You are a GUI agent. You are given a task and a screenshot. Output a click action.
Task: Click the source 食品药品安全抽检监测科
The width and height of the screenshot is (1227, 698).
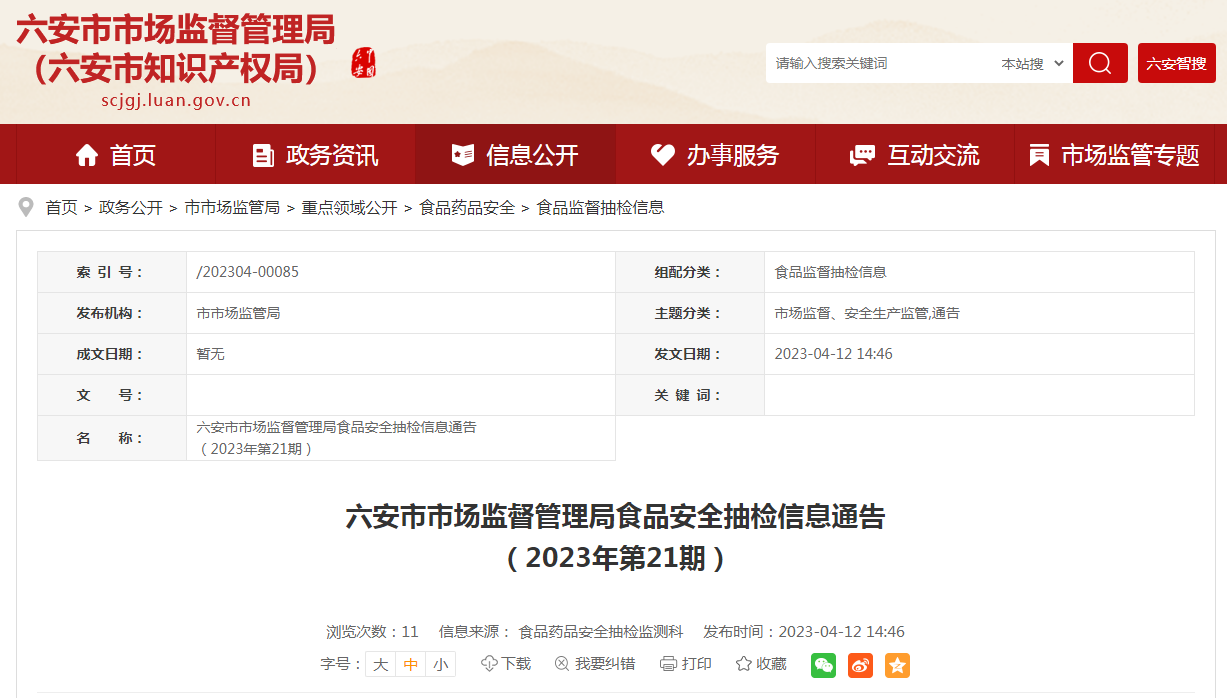600,632
